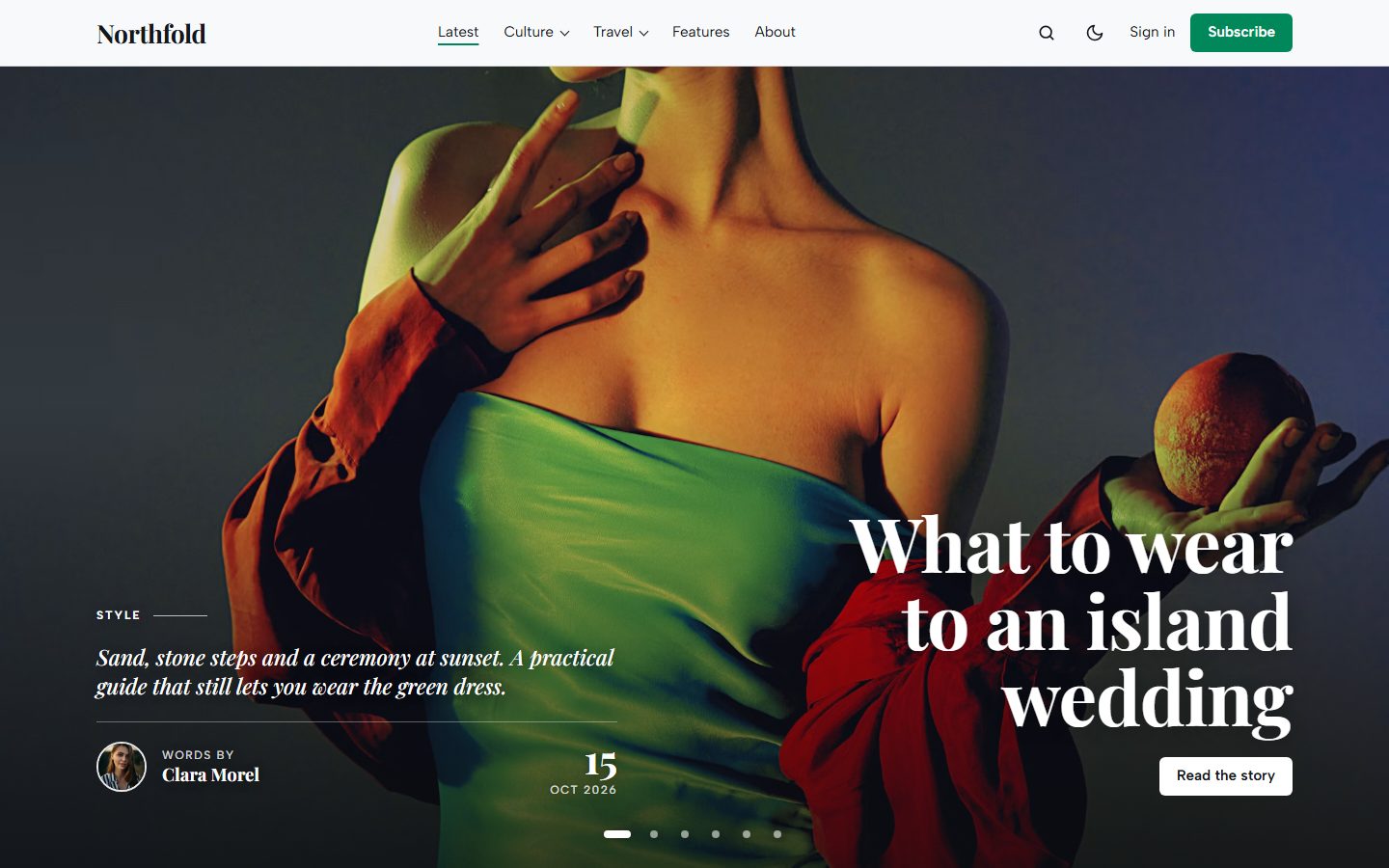The image size is (1389, 868).
Task: Select the first carousel slide indicator
Action: [x=617, y=834]
